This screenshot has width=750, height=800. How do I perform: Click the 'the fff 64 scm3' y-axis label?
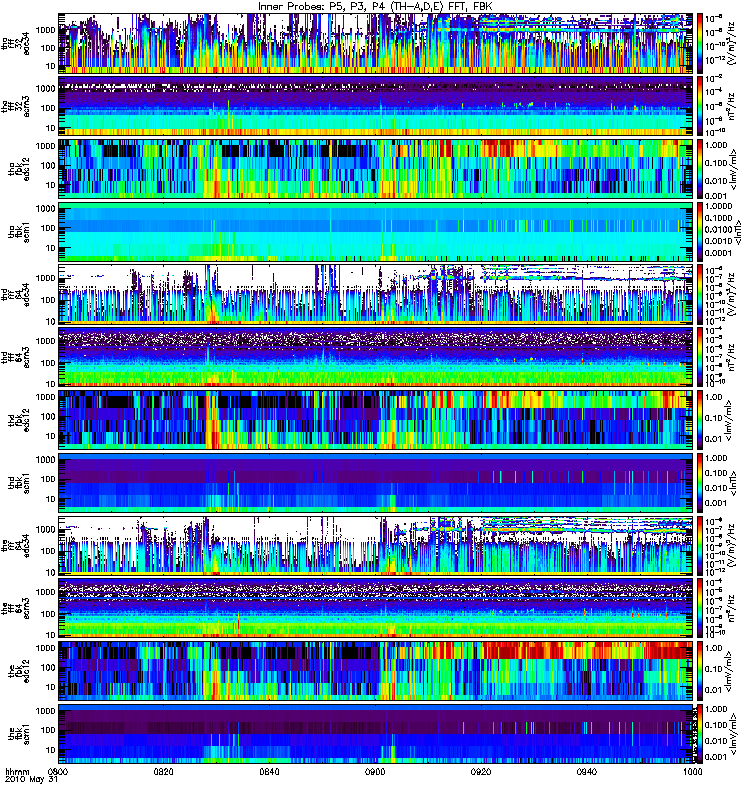pyautogui.click(x=15, y=608)
